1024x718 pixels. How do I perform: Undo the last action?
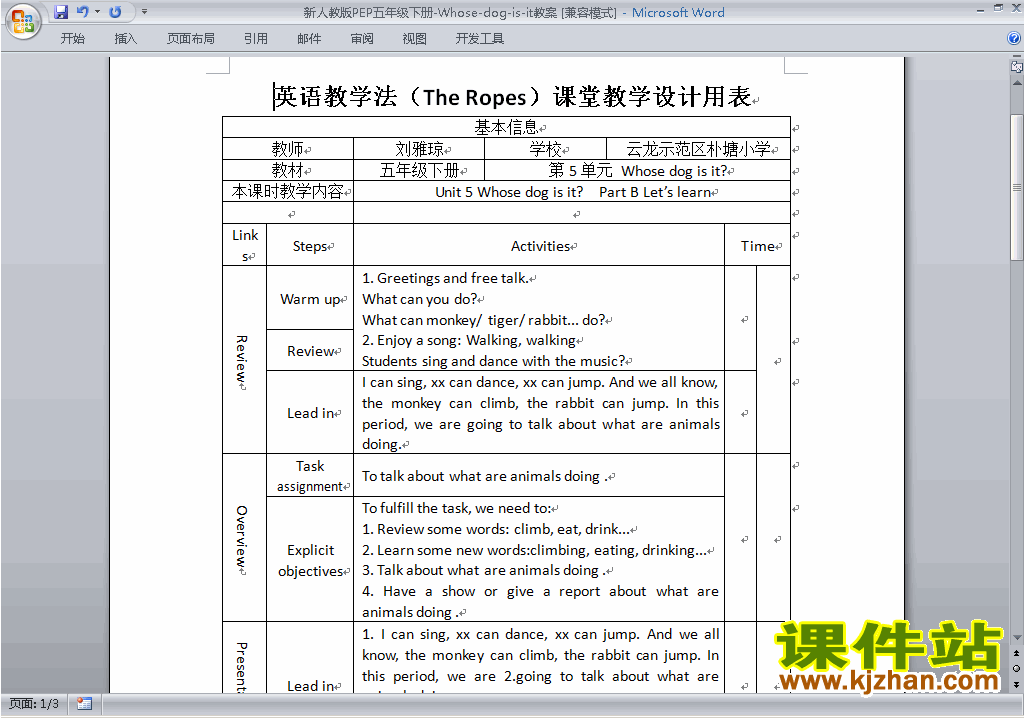coord(82,12)
